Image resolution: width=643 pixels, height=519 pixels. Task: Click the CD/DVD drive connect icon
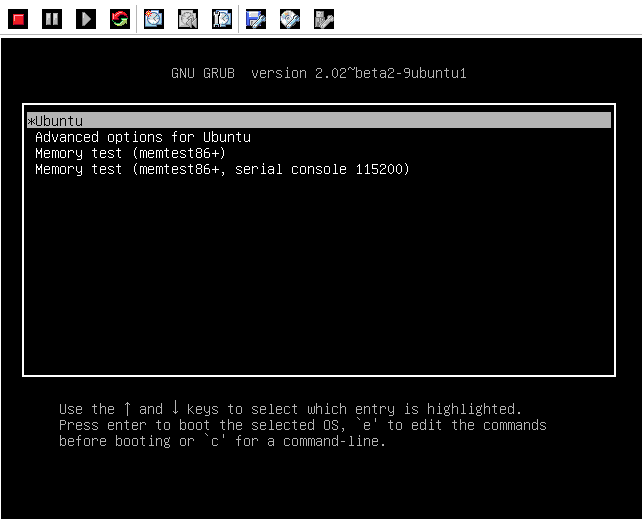(290, 19)
